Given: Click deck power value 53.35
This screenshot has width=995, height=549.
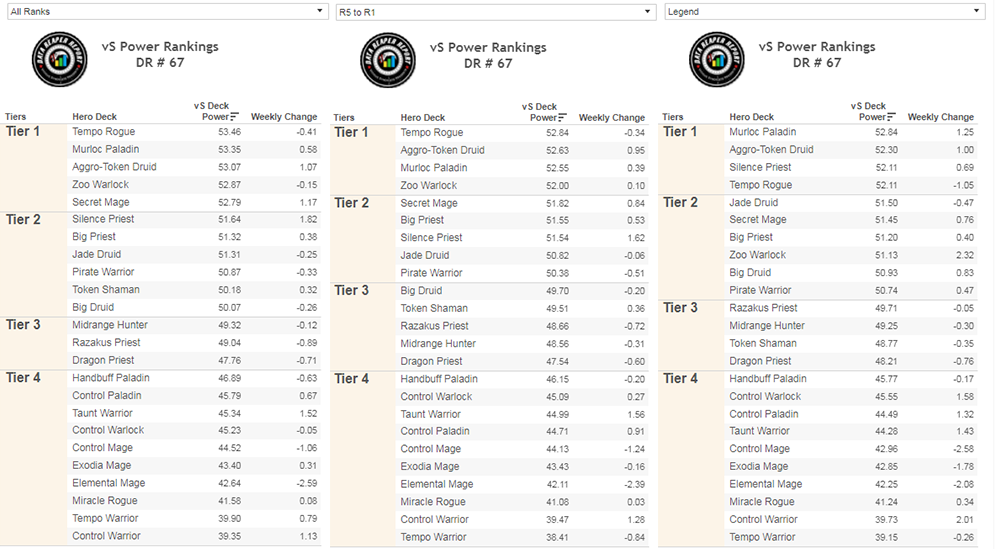Looking at the screenshot, I should (230, 149).
